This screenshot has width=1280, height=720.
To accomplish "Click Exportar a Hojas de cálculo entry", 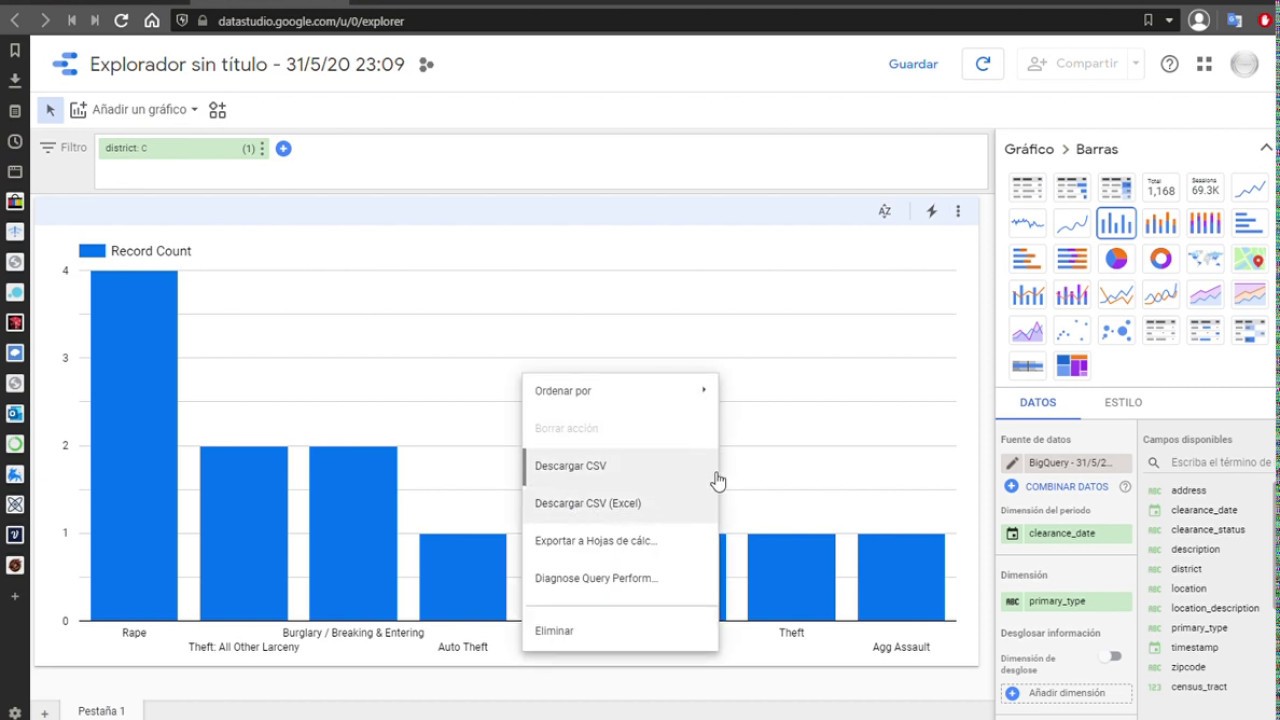I will pyautogui.click(x=620, y=541).
